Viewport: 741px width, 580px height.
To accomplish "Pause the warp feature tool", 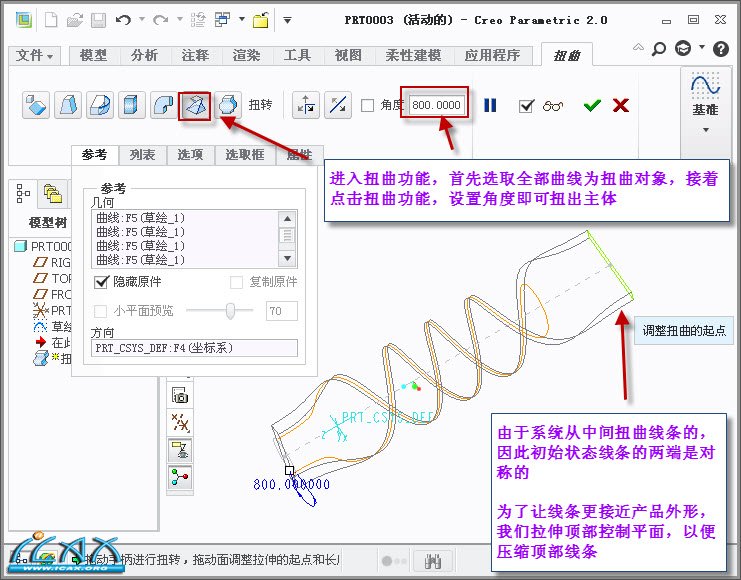I will click(x=490, y=105).
